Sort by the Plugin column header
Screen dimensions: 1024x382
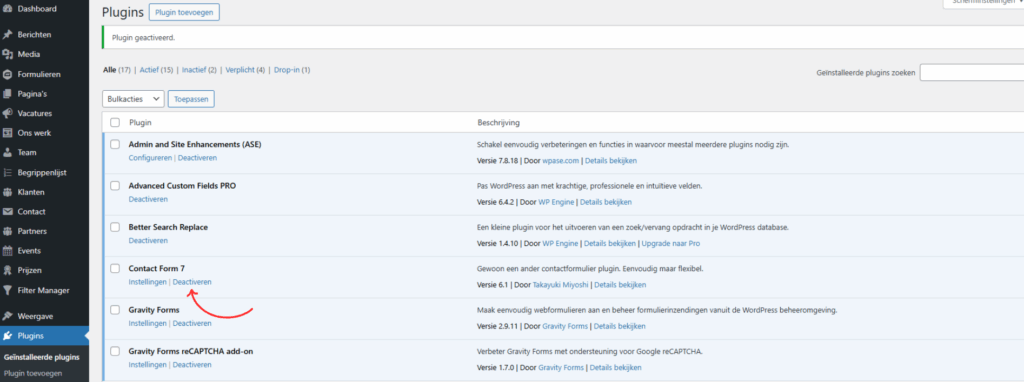140,123
